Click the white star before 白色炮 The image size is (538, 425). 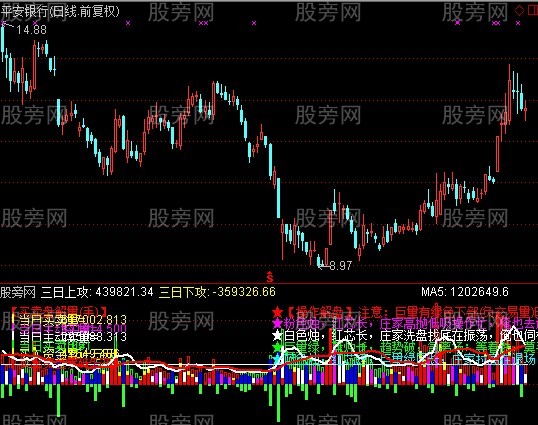[x=277, y=335]
